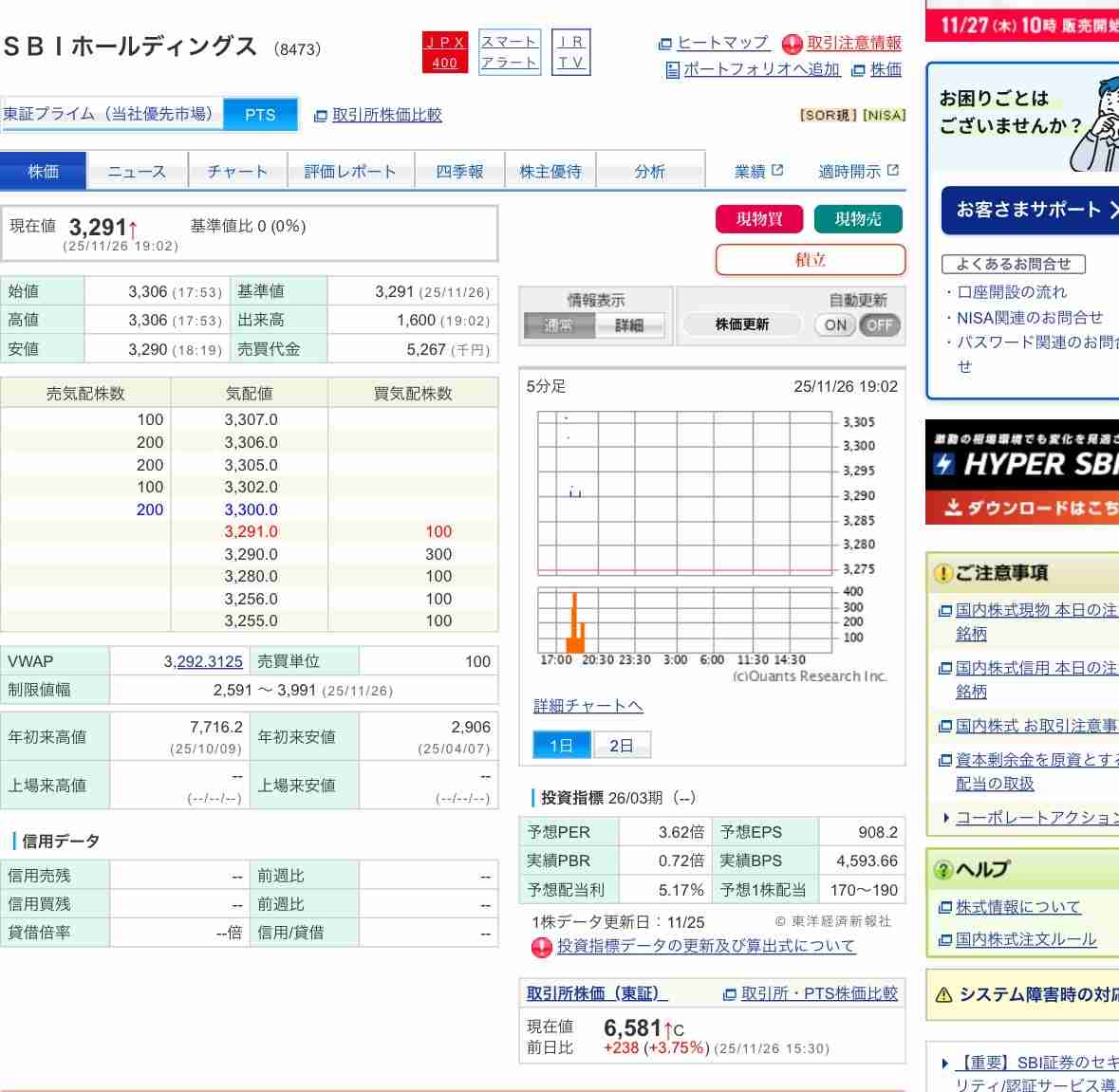Open the 株主優待 tab
This screenshot has height=1092, width=1119.
[x=550, y=171]
